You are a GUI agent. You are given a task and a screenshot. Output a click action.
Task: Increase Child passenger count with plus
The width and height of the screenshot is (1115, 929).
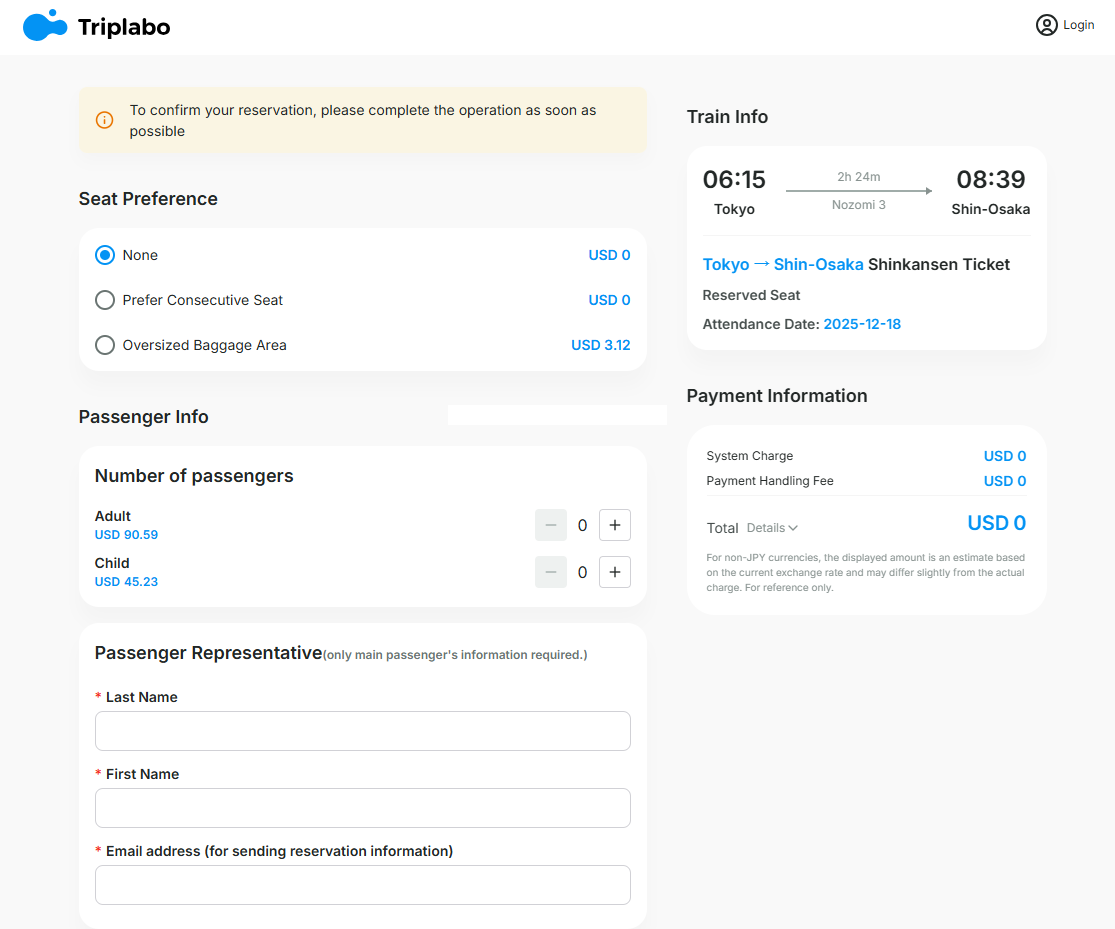[614, 572]
